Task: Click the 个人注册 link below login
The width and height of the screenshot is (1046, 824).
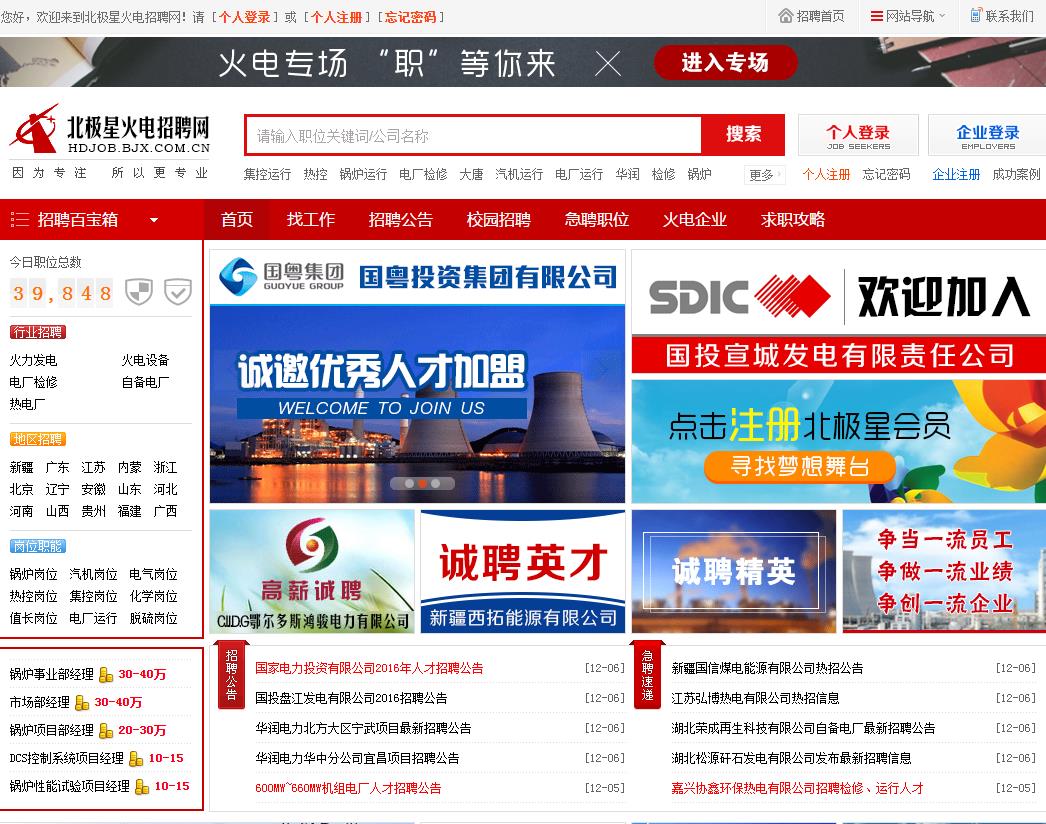Action: pyautogui.click(x=826, y=174)
